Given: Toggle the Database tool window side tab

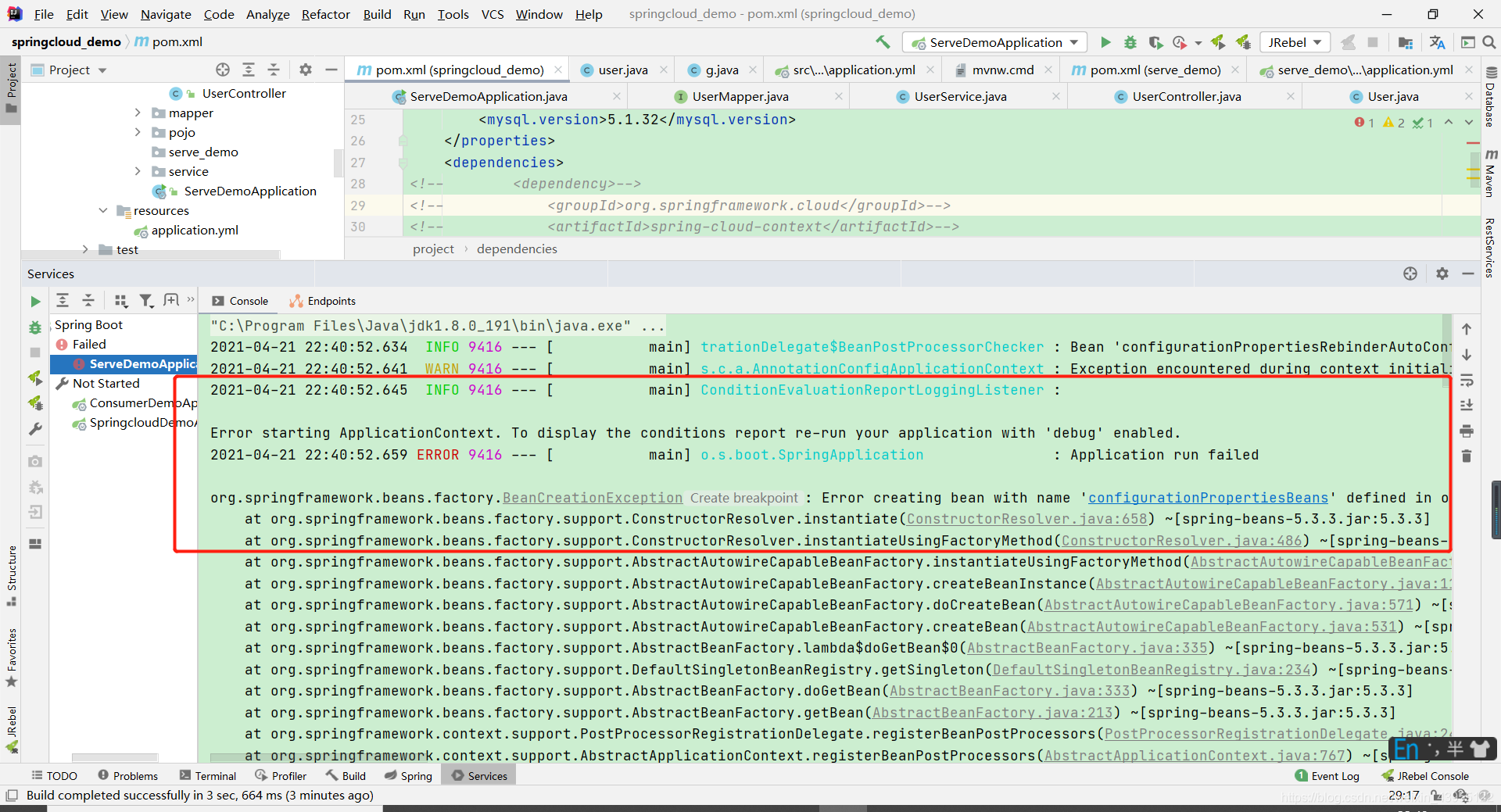Looking at the screenshot, I should click(x=1490, y=97).
